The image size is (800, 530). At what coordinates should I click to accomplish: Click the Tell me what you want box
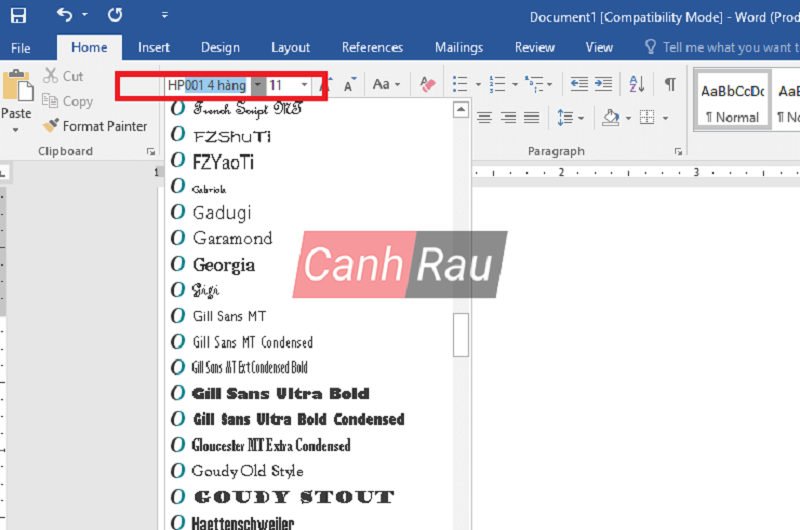click(721, 47)
